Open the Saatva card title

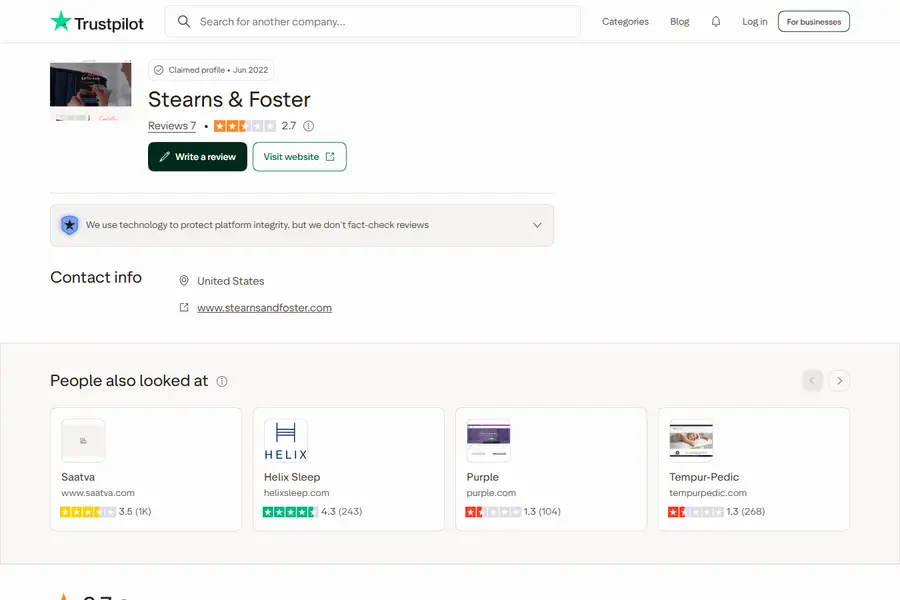point(78,477)
